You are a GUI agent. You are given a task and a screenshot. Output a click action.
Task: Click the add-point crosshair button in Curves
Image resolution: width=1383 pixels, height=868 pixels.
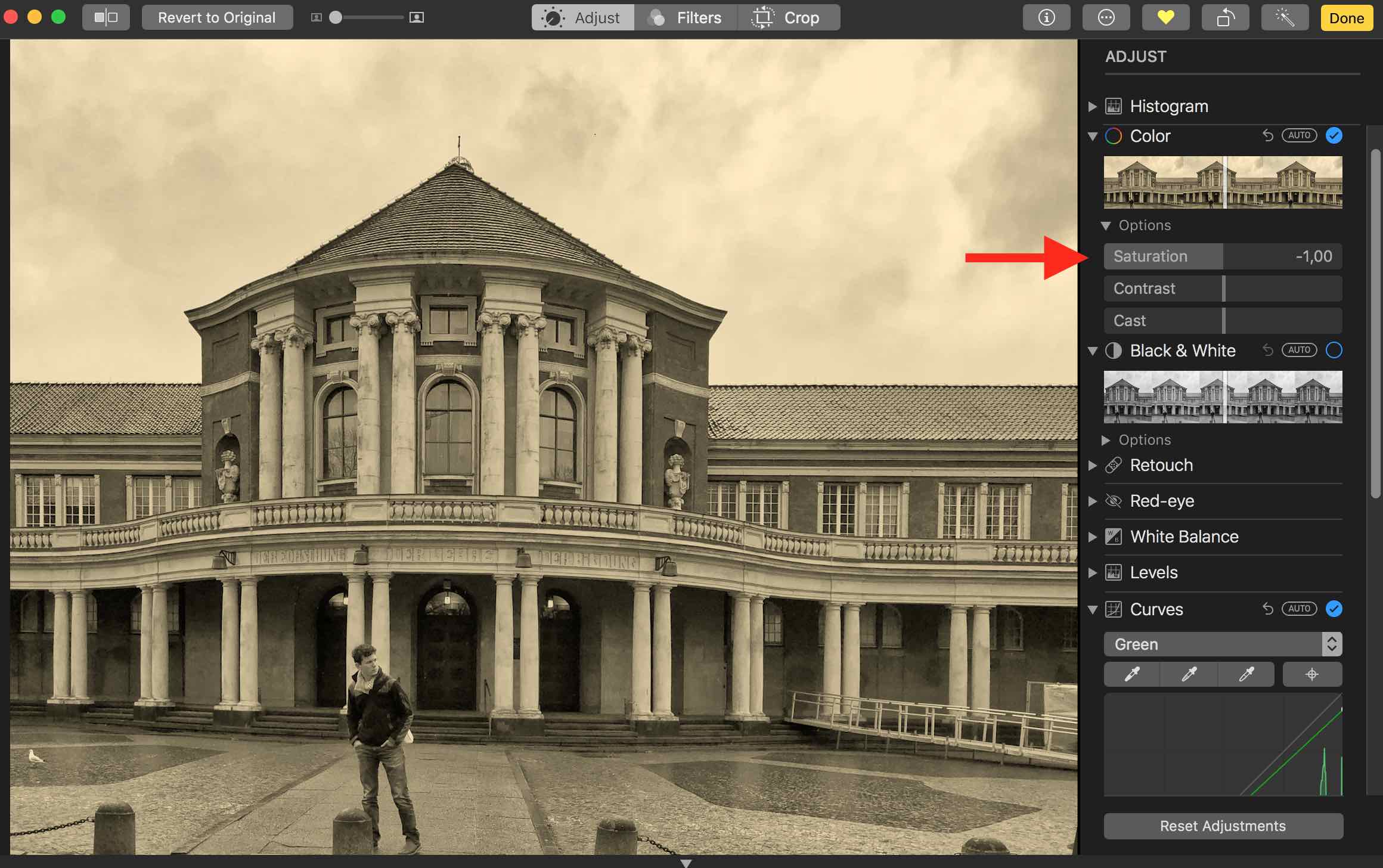[x=1312, y=674]
